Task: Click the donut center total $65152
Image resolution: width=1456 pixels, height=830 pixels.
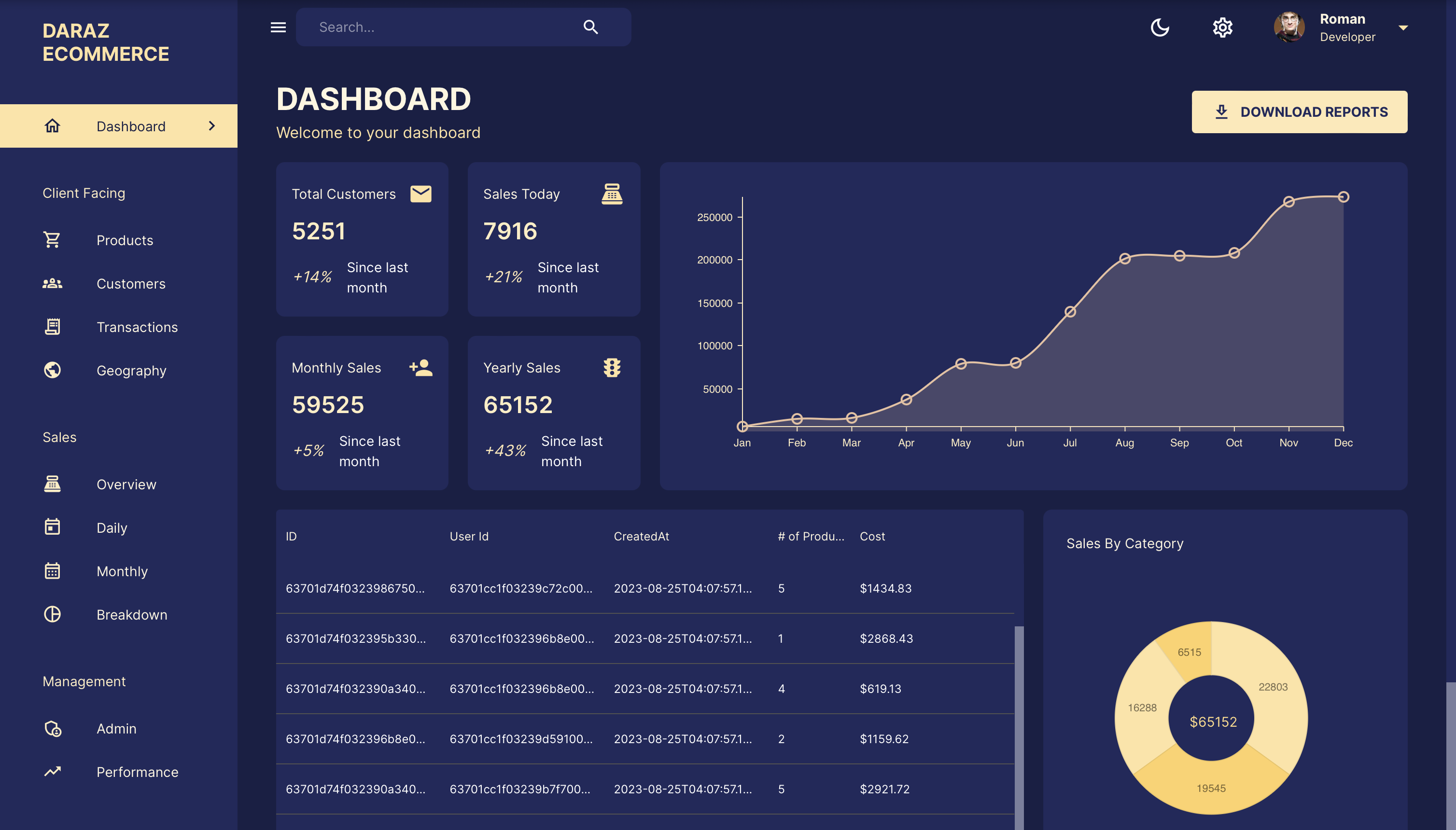Action: coord(1213,722)
